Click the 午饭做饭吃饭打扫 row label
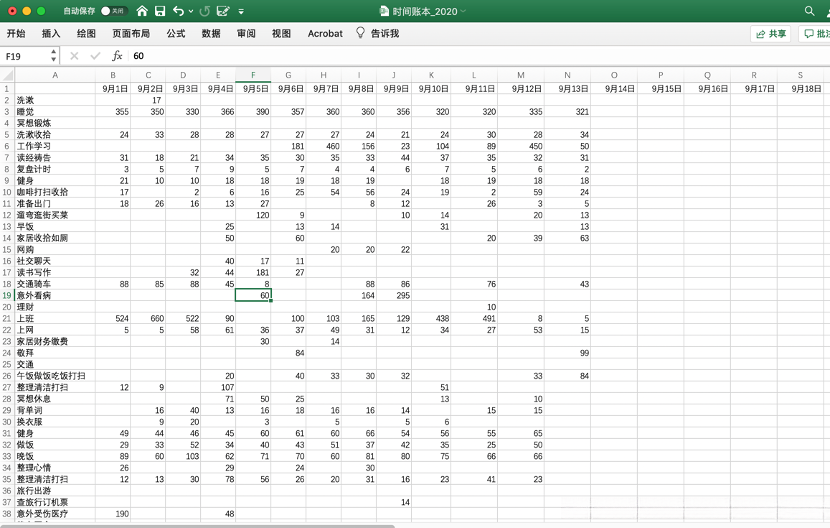This screenshot has width=830, height=528. click(x=51, y=376)
